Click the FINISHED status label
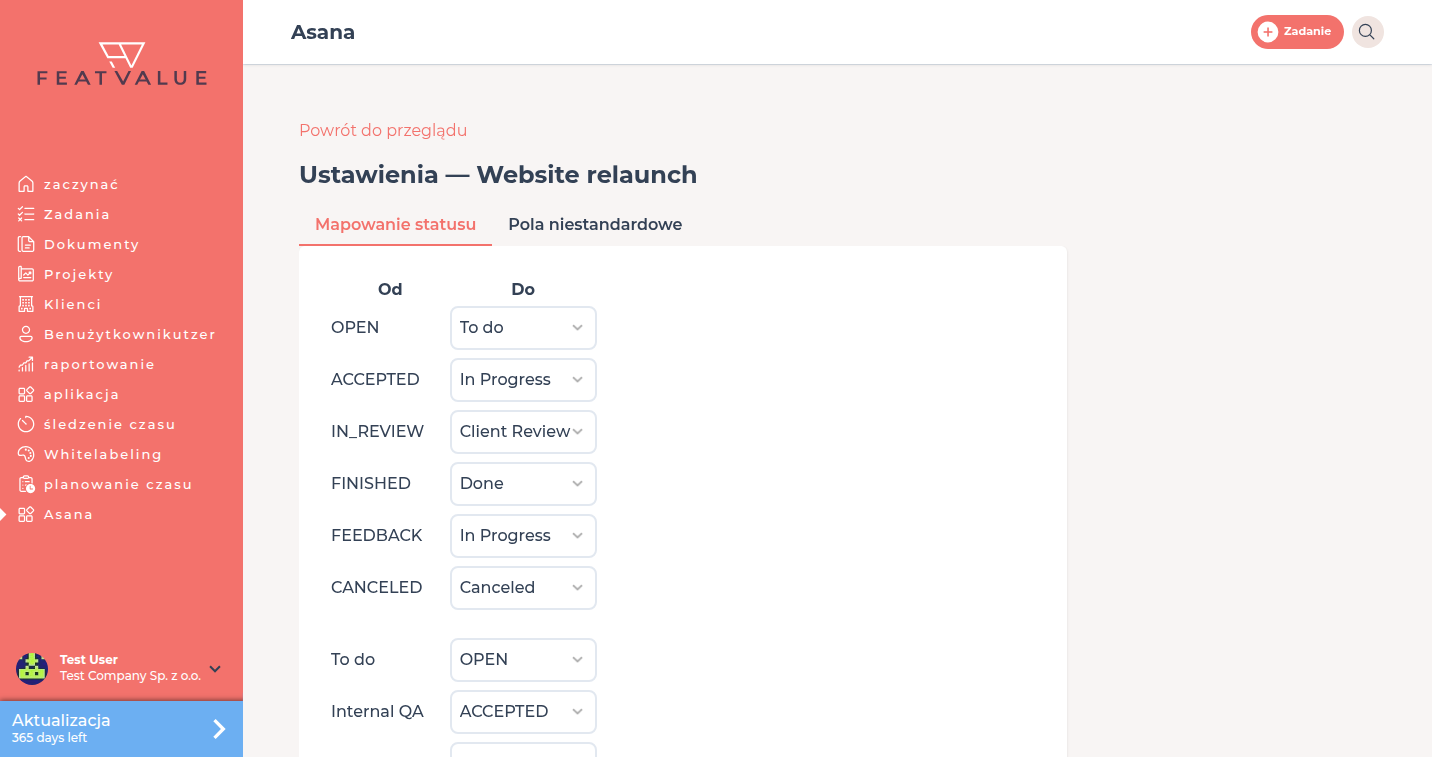The width and height of the screenshot is (1432, 757). [371, 484]
